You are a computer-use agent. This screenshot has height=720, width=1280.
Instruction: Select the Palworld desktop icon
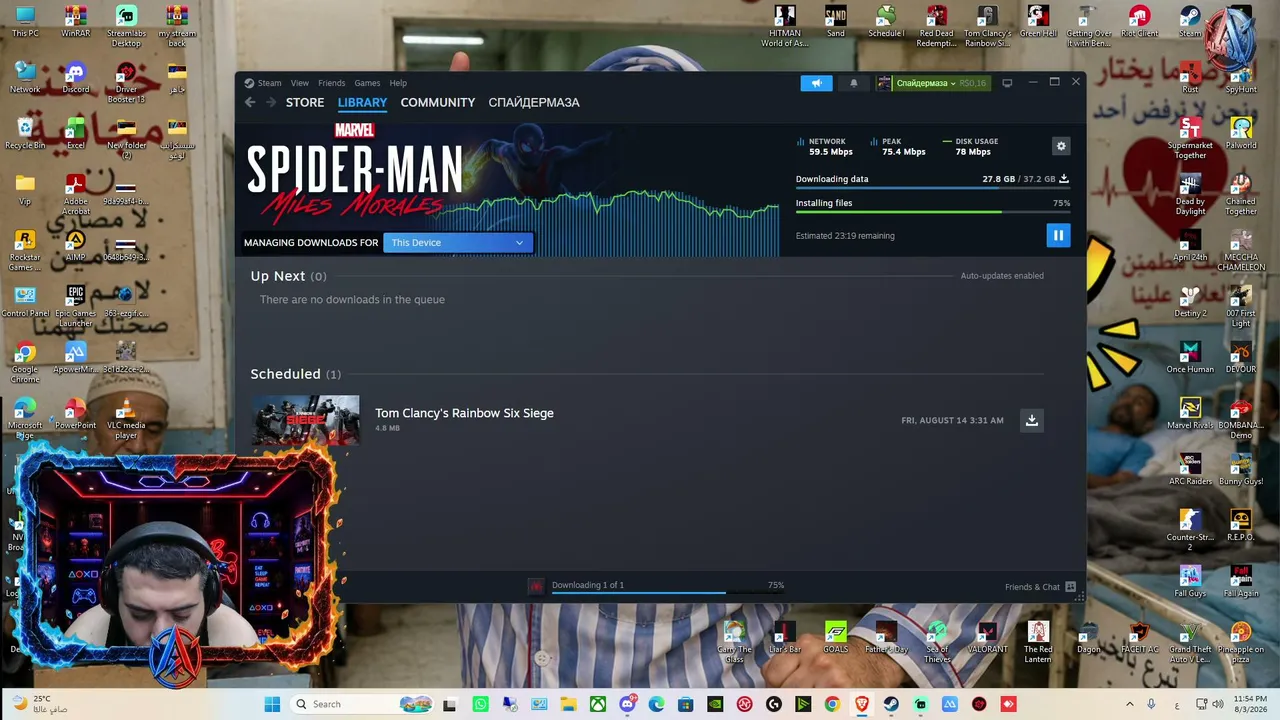(1241, 134)
